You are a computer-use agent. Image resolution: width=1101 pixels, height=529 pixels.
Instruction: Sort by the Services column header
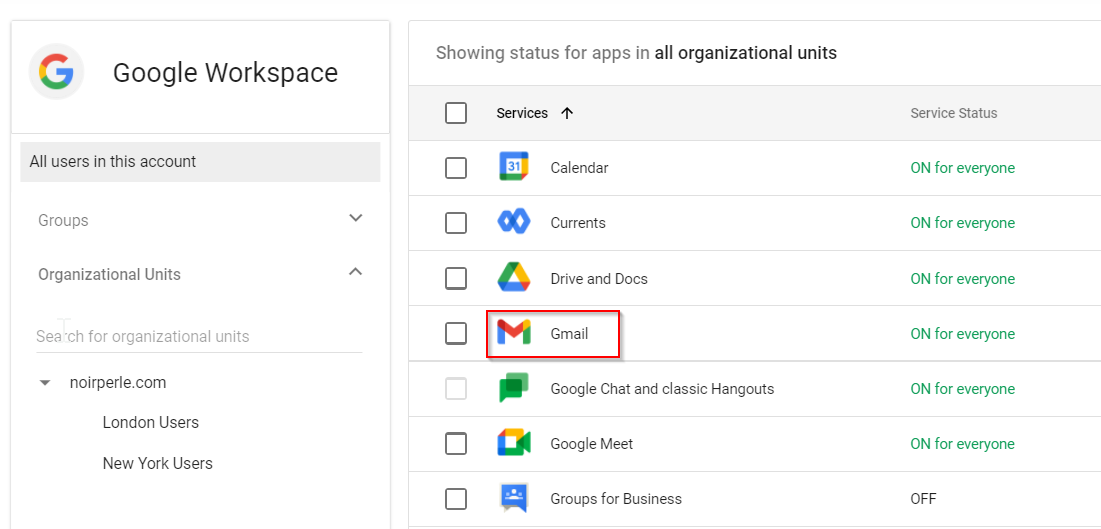[523, 113]
